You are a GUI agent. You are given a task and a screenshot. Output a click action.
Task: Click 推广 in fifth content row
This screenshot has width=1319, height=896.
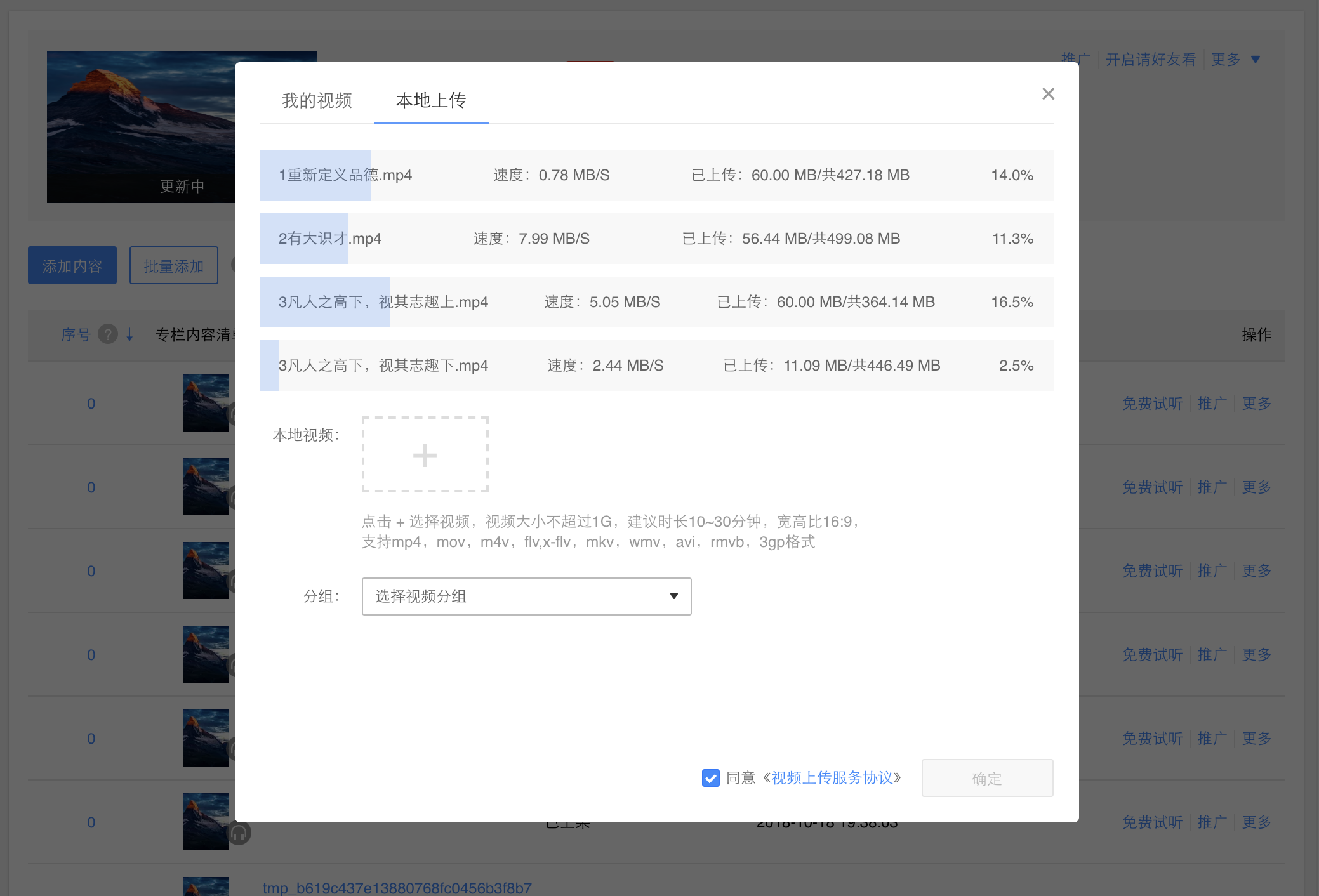(x=1212, y=739)
